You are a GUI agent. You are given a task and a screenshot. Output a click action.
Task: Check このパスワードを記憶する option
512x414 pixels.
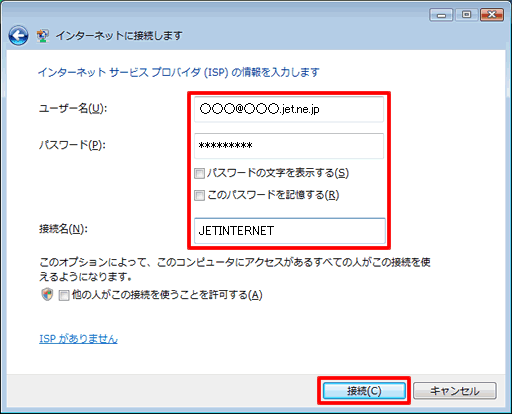pyautogui.click(x=199, y=195)
